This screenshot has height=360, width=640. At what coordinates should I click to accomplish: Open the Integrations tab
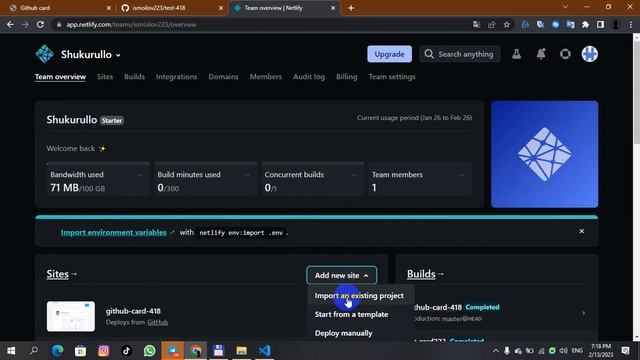[176, 77]
